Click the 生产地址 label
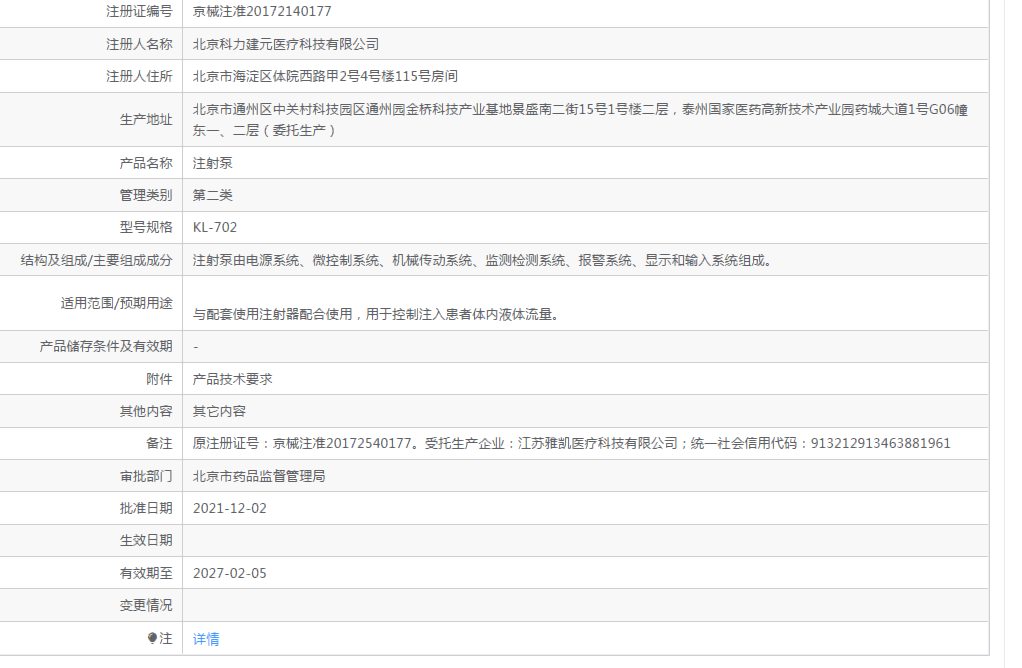The height and width of the screenshot is (668, 1022). (x=146, y=120)
